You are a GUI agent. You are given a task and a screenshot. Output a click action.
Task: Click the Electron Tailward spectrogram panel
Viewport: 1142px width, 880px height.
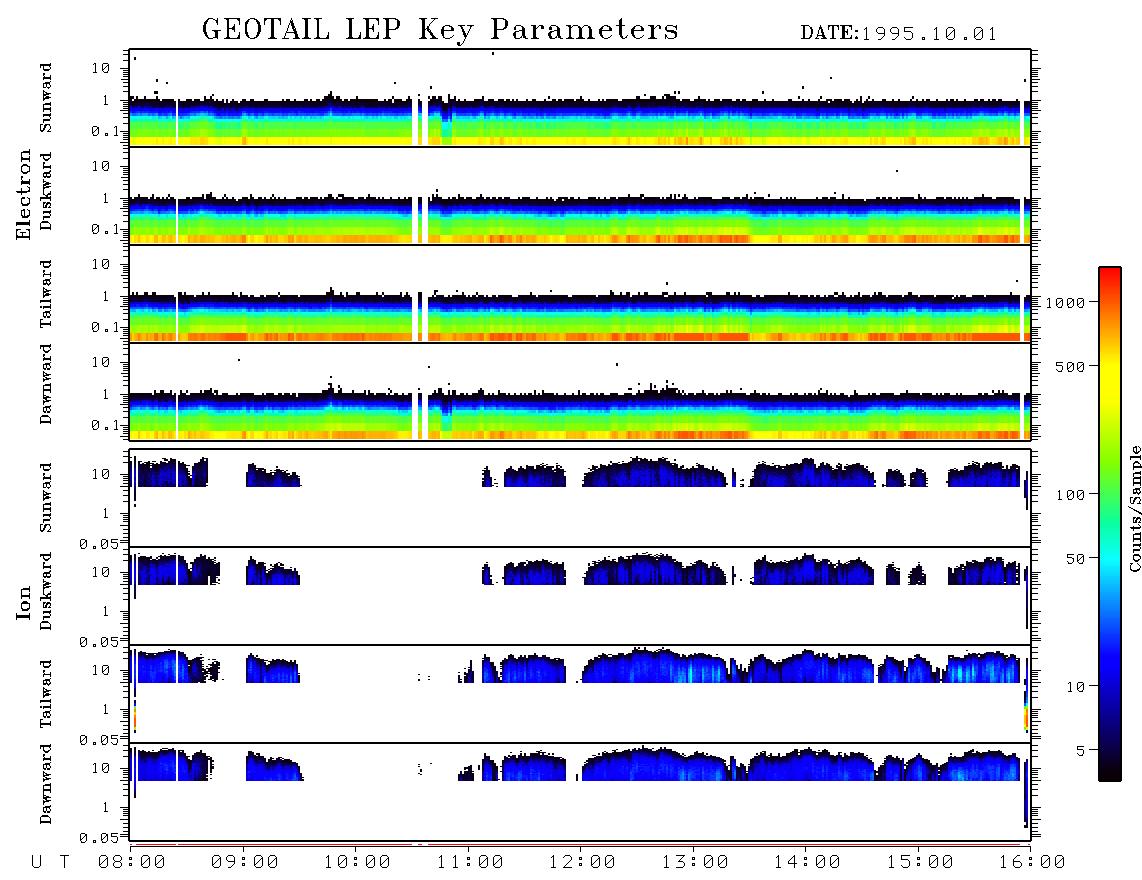coord(580,294)
